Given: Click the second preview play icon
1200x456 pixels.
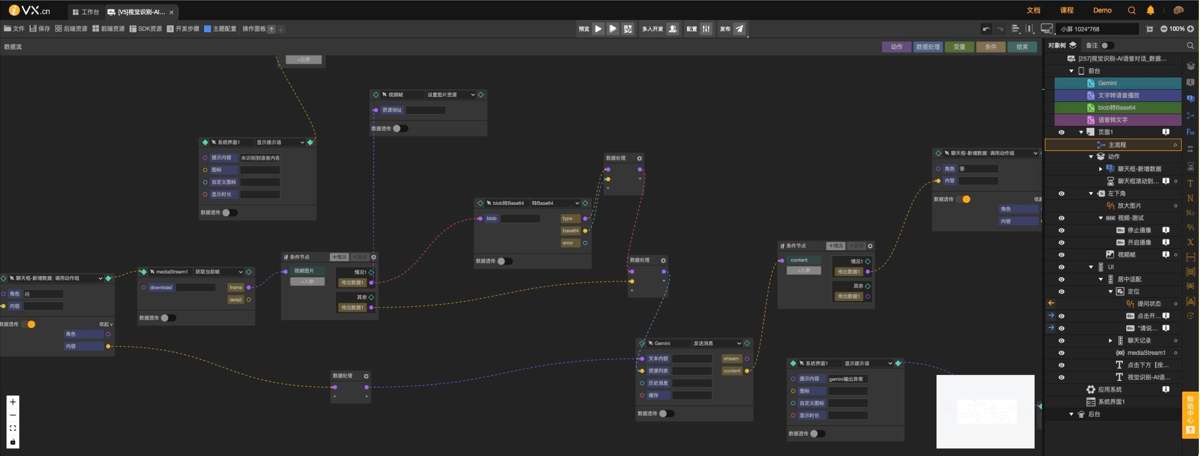Looking at the screenshot, I should point(613,29).
